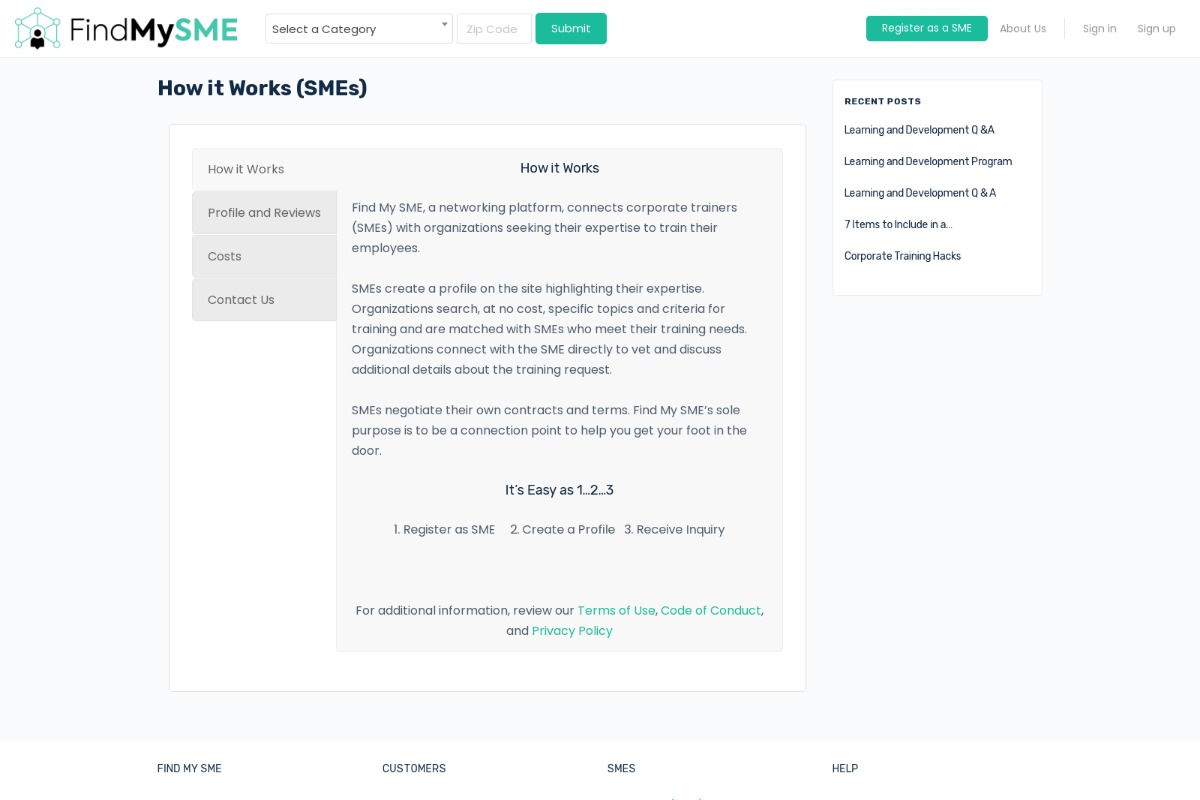Click the SMES footer heading
The image size is (1200, 800).
point(621,769)
